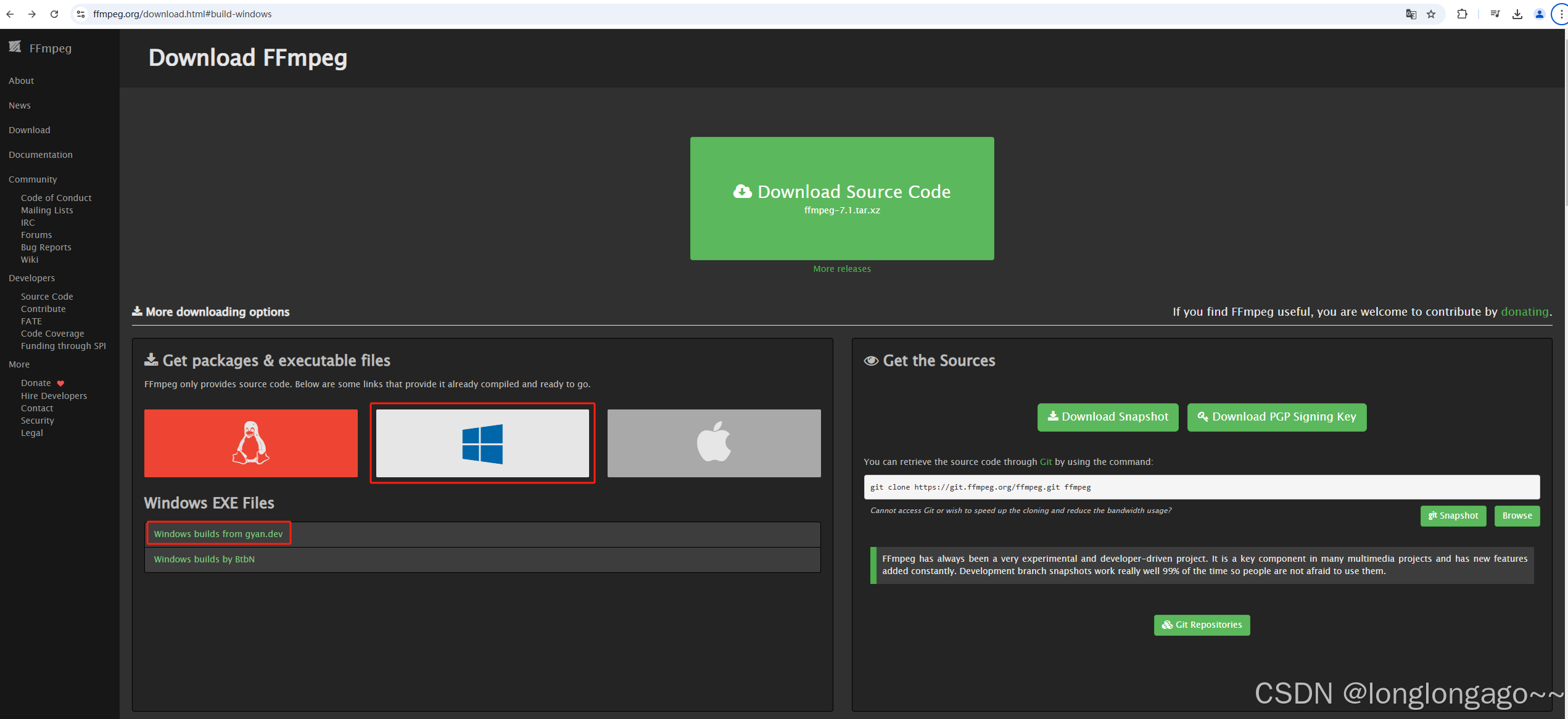Image resolution: width=1568 pixels, height=719 pixels.
Task: Select the Windows logo packages tile
Action: tap(482, 443)
